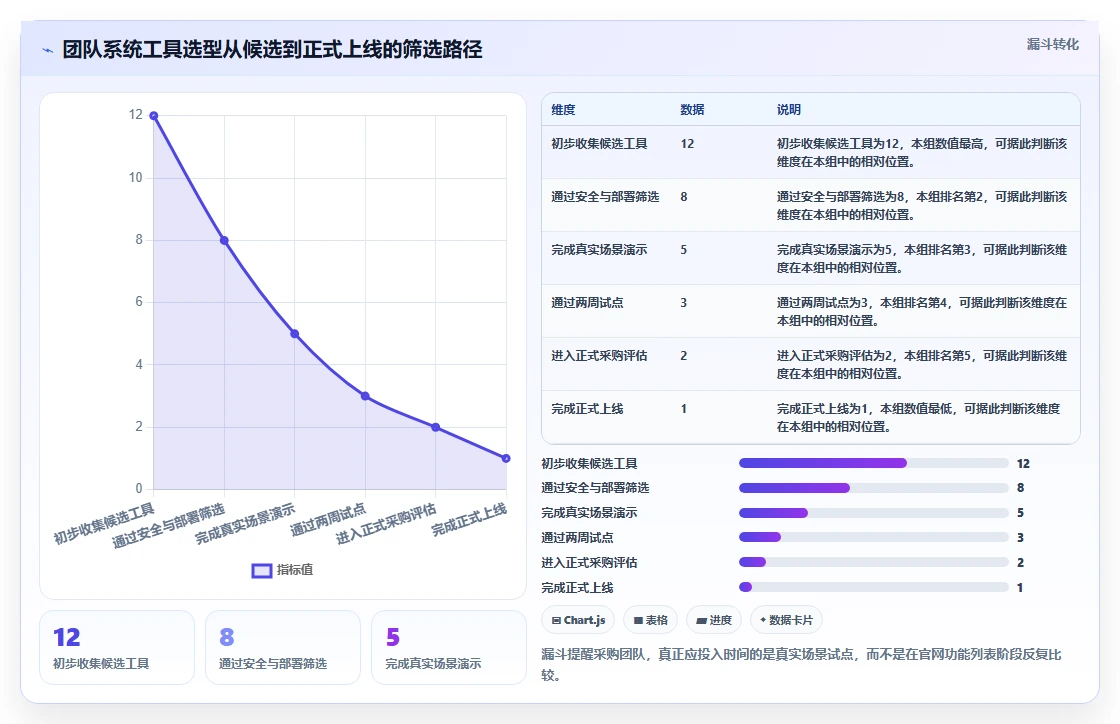
Task: Click the 完成真实场景演示 progress bar
Action: click(x=874, y=513)
